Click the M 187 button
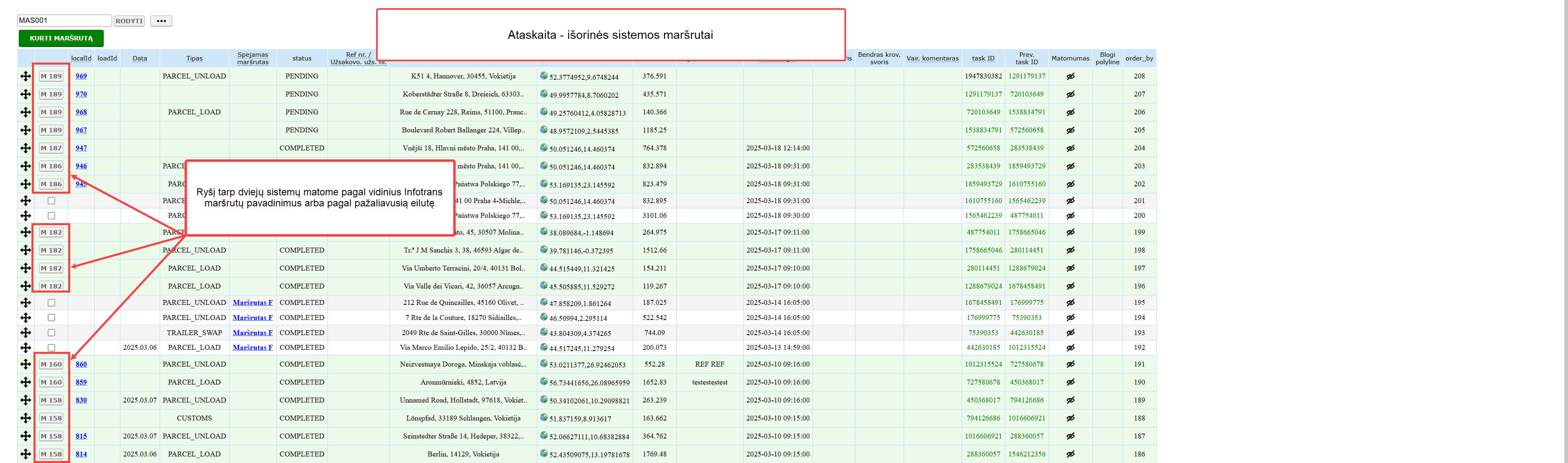 point(51,148)
